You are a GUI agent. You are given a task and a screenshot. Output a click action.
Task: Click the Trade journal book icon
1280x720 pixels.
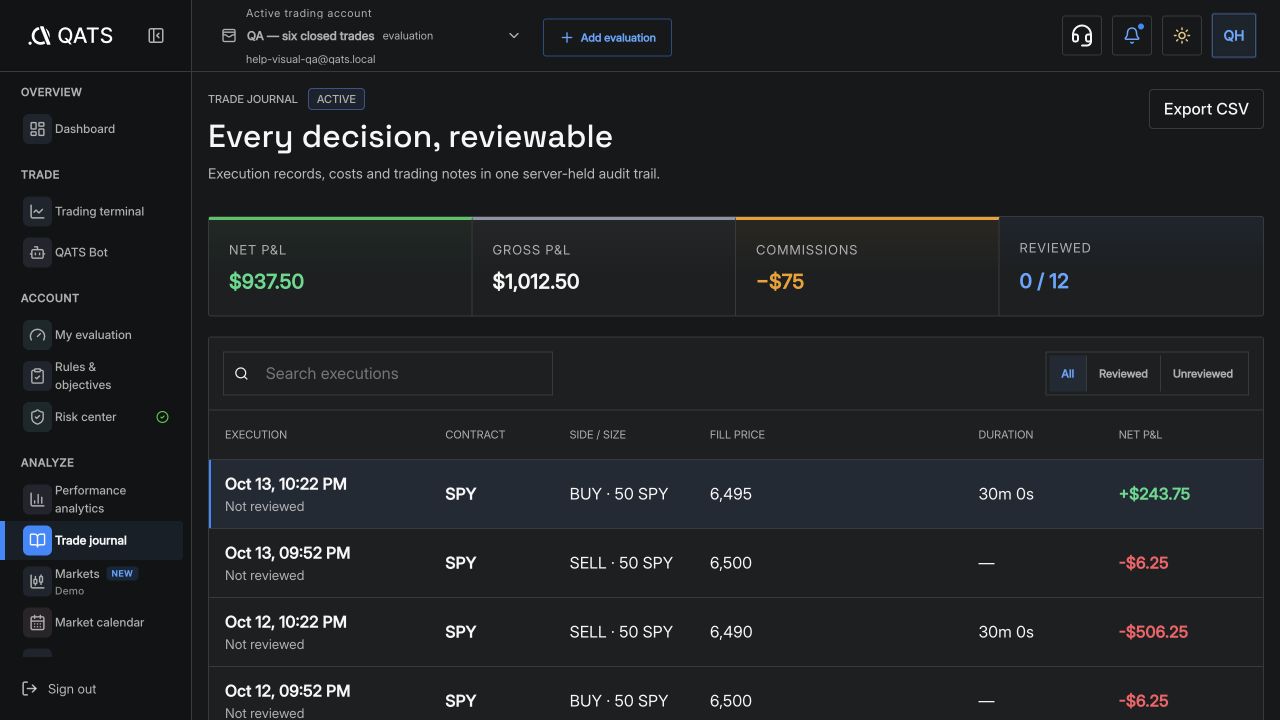coord(37,540)
